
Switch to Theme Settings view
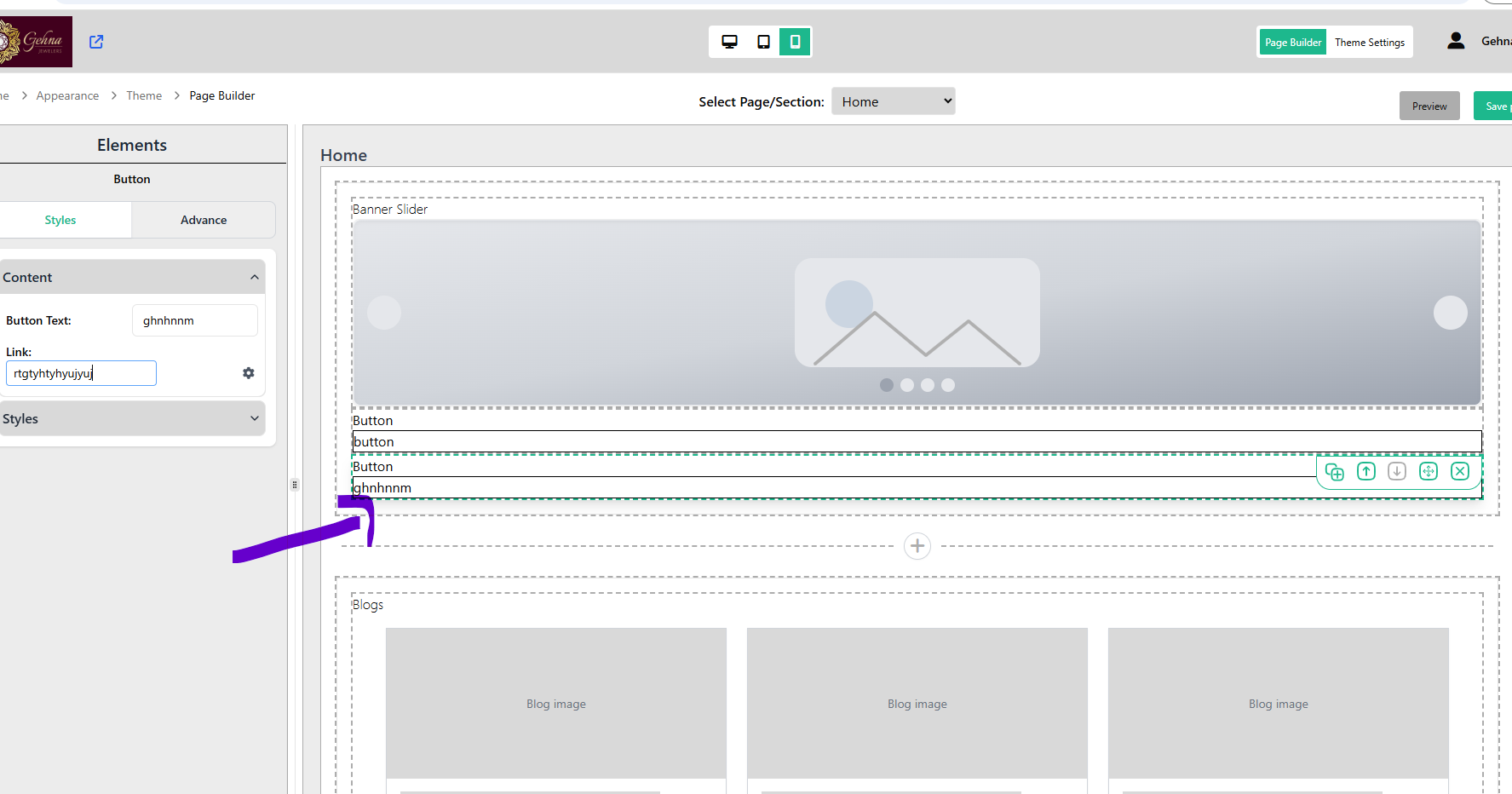pos(1369,42)
